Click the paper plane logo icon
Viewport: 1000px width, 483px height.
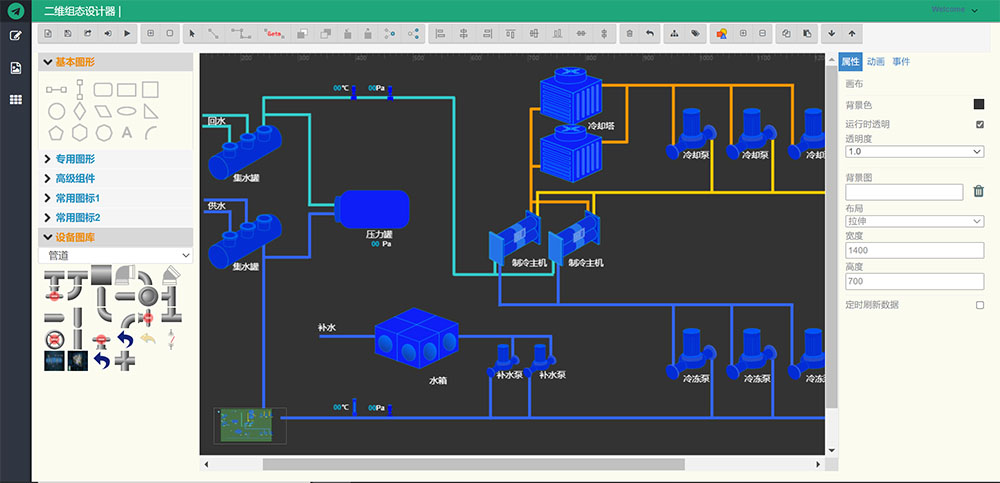[16, 11]
